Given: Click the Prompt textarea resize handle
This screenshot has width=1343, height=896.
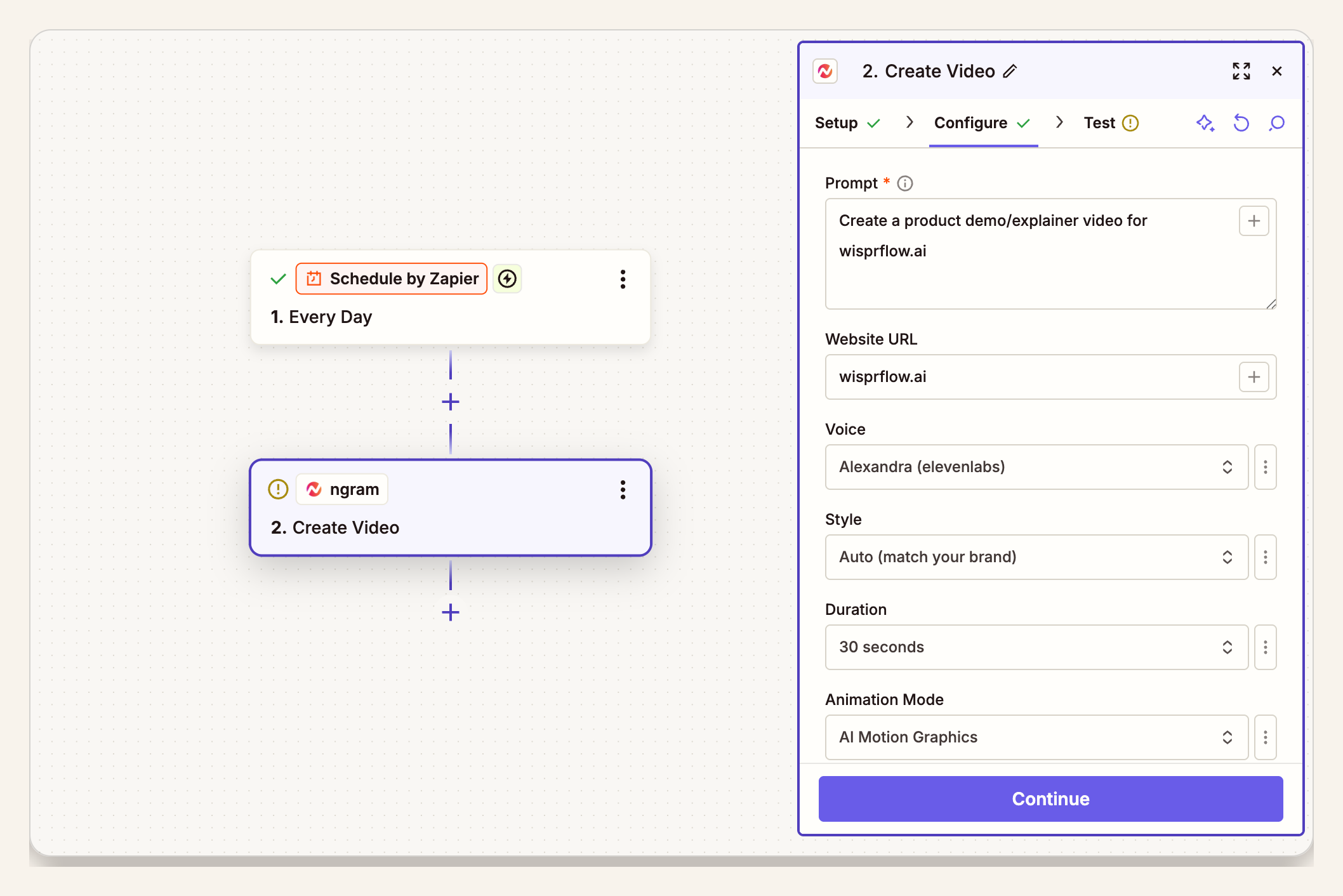Looking at the screenshot, I should tap(1271, 304).
